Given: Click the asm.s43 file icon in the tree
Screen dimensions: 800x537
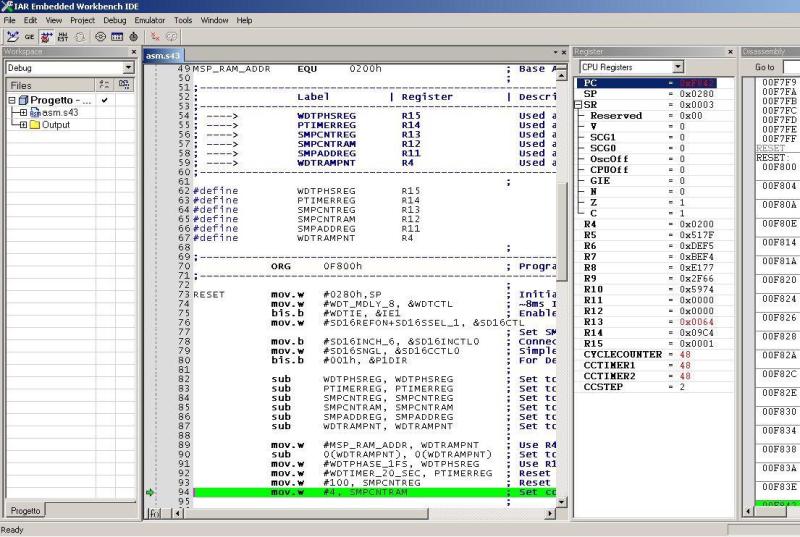Looking at the screenshot, I should (35, 113).
